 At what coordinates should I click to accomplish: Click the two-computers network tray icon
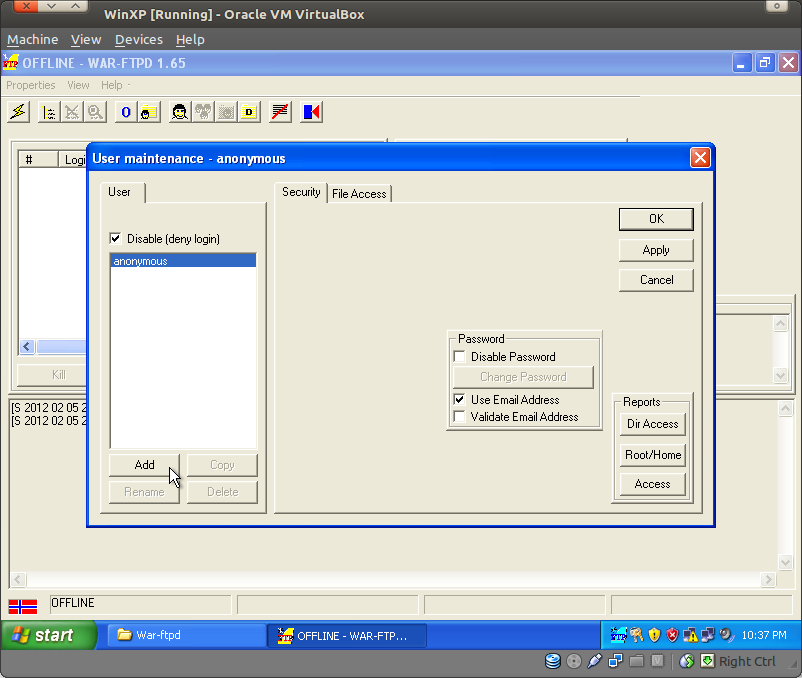(x=708, y=635)
